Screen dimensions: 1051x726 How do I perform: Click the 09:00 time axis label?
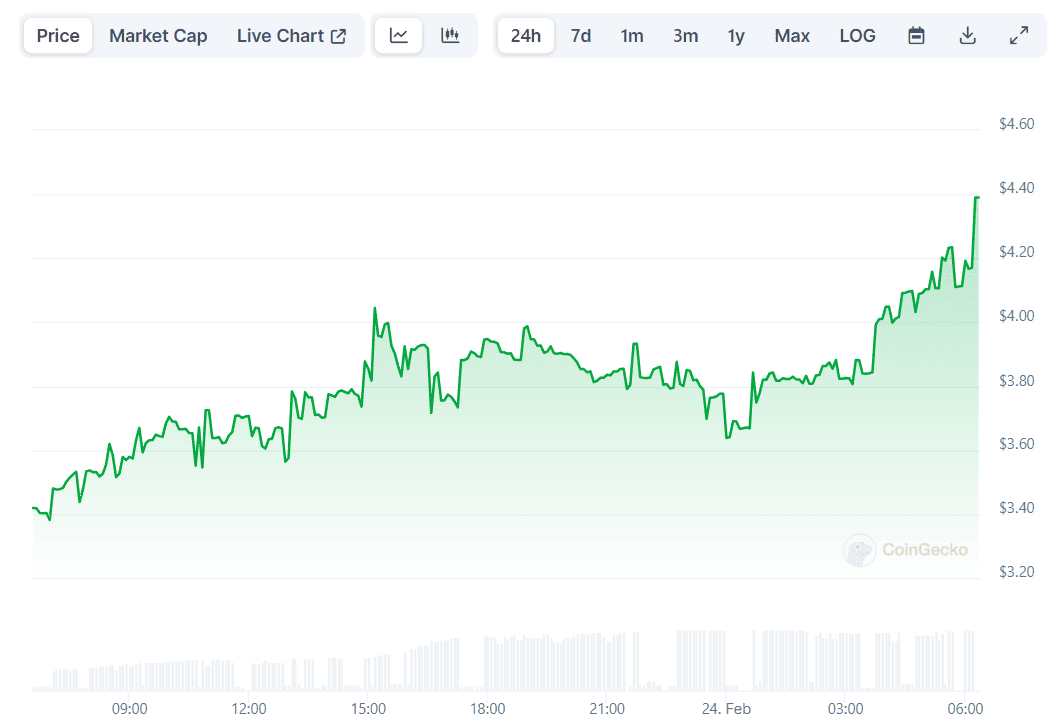point(129,709)
